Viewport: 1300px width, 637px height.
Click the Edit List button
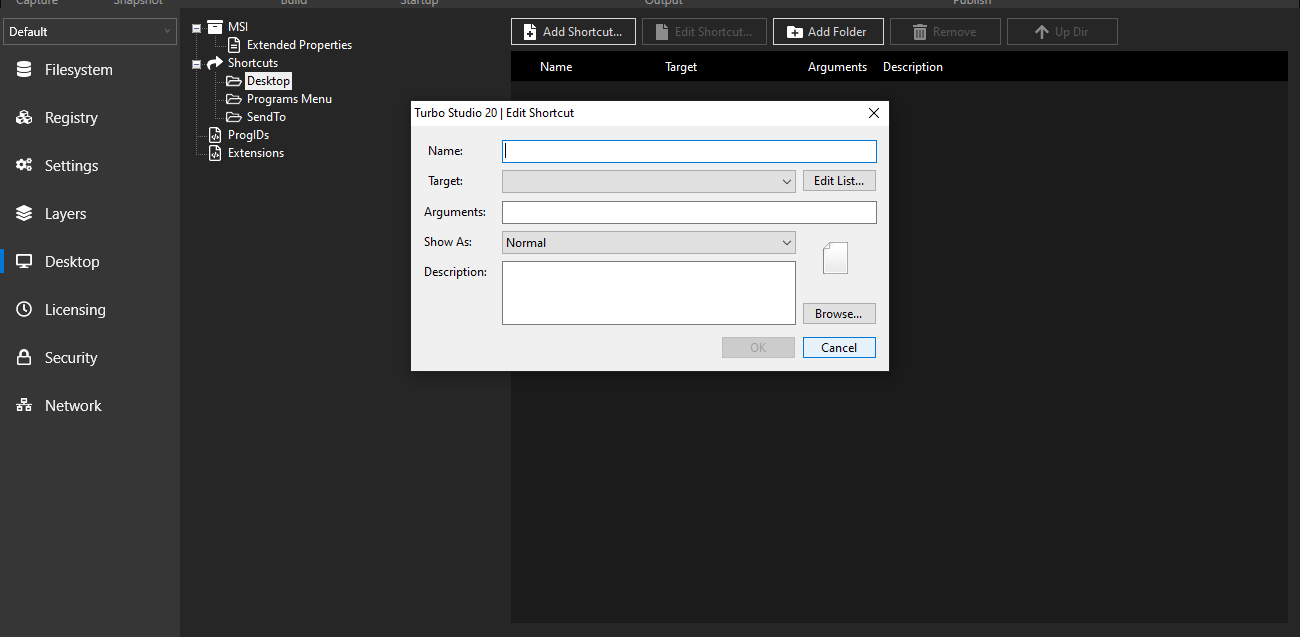tap(838, 180)
